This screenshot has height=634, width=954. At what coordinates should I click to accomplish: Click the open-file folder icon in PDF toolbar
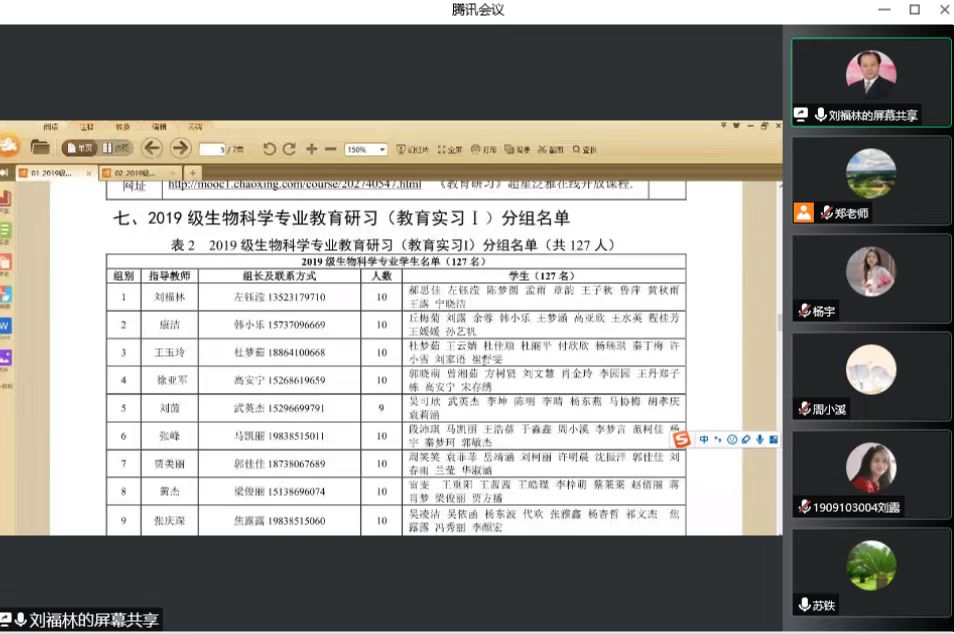pyautogui.click(x=40, y=148)
